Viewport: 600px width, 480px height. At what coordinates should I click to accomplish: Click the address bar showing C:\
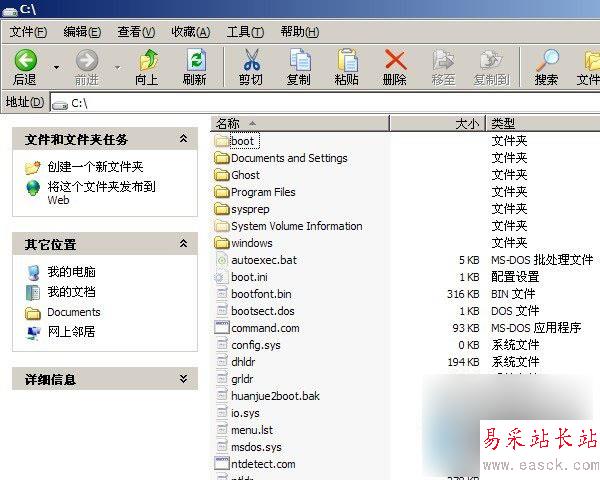click(x=325, y=103)
